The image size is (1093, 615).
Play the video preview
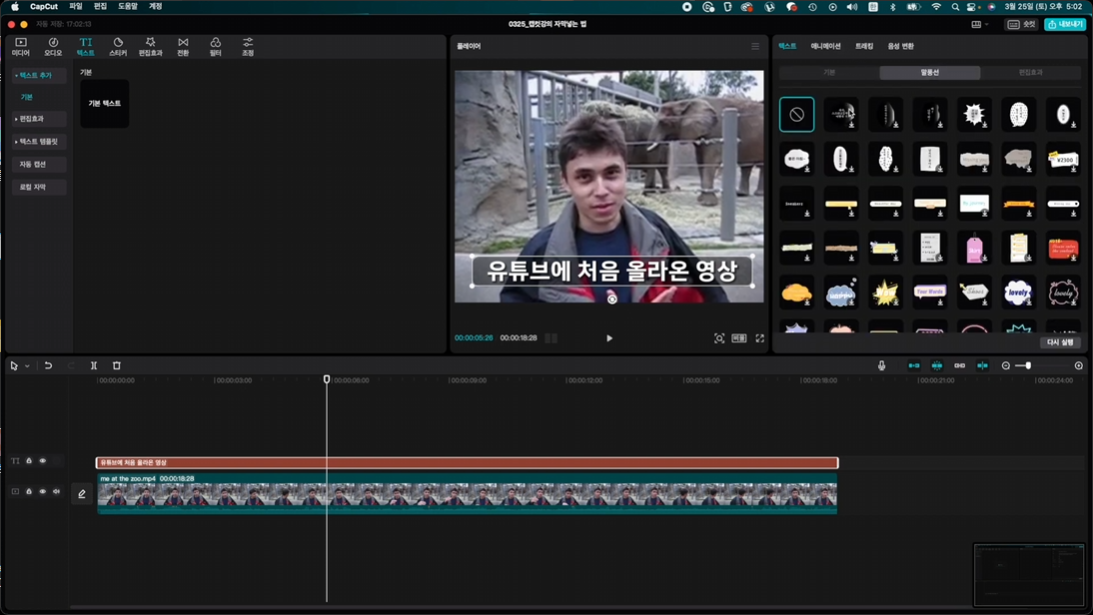click(x=609, y=338)
